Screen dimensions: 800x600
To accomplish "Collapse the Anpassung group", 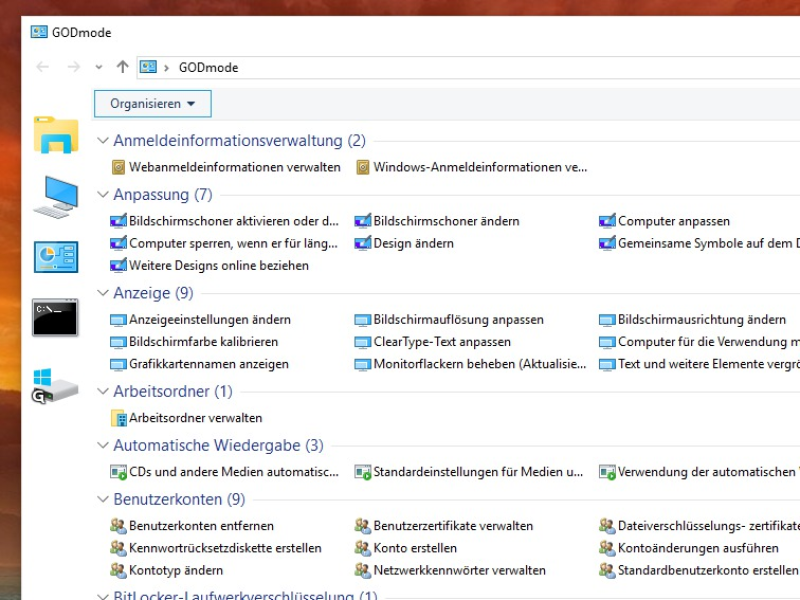I will [103, 194].
